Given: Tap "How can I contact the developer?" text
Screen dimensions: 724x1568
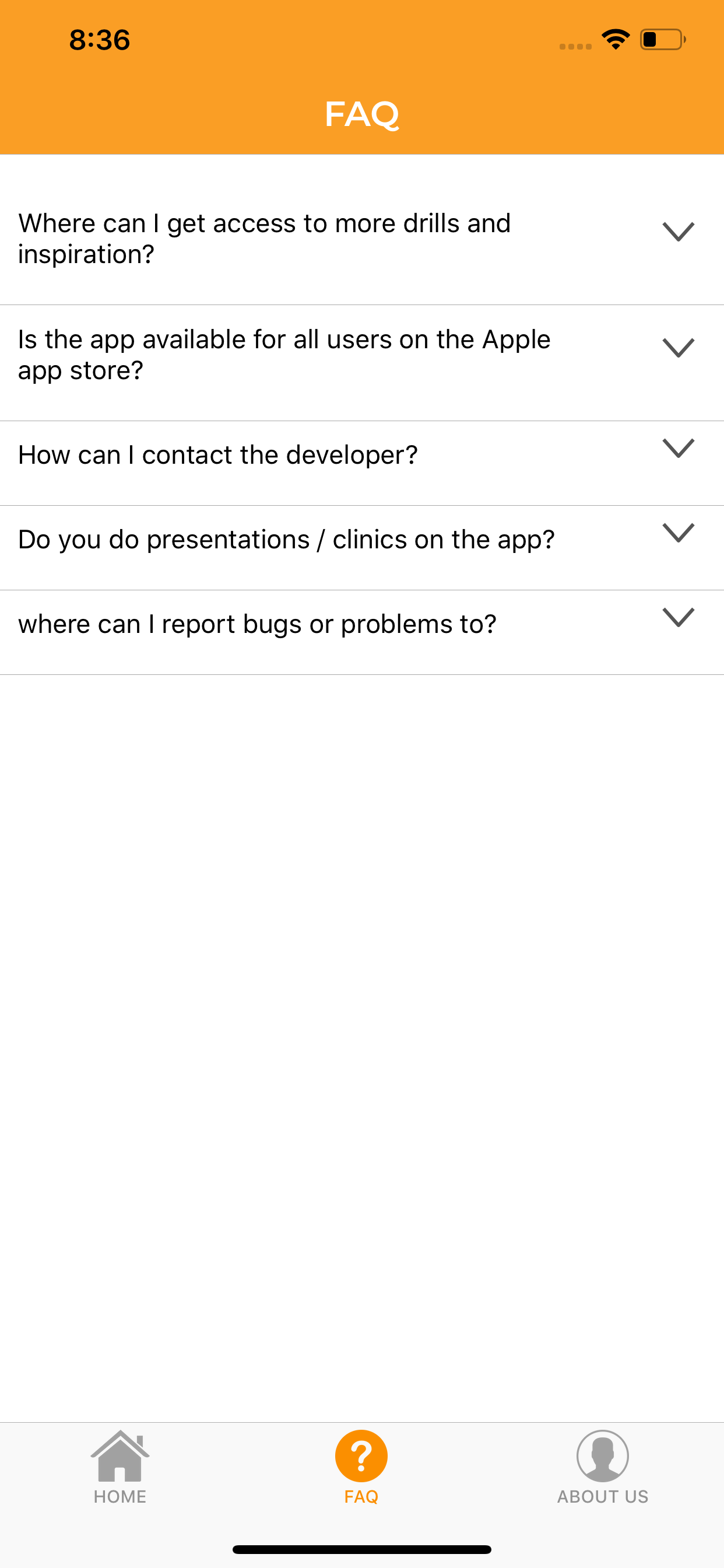Looking at the screenshot, I should click(218, 456).
